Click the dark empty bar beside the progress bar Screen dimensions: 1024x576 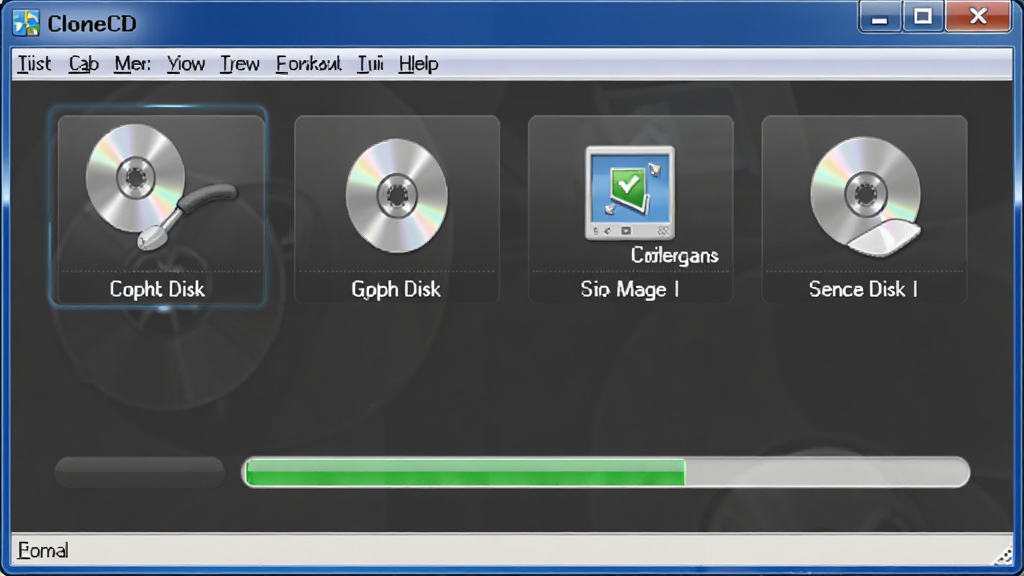click(x=140, y=472)
